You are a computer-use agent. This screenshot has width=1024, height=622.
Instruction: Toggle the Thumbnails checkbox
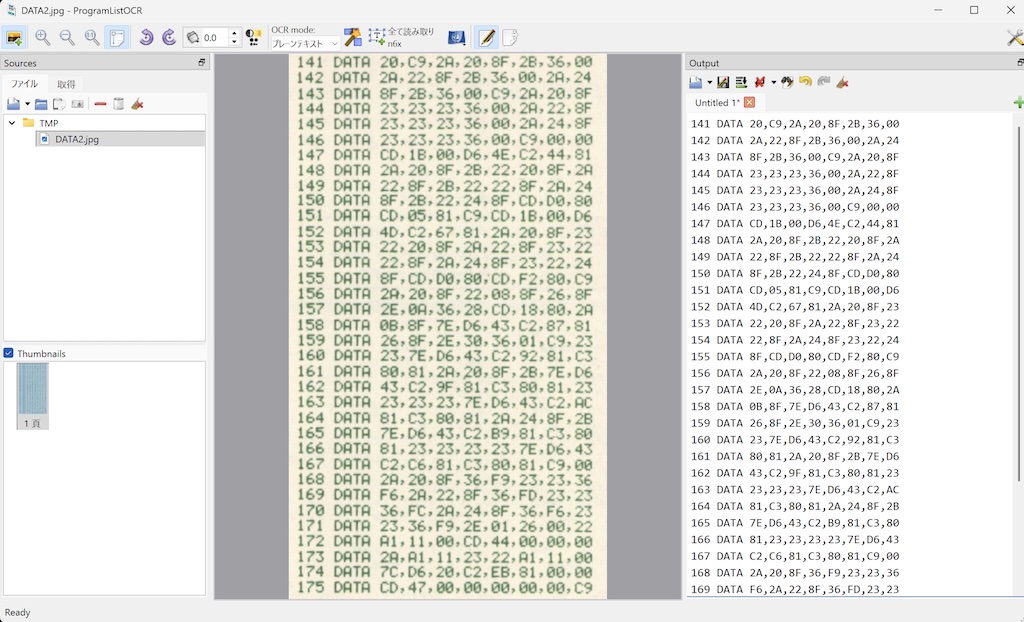pyautogui.click(x=9, y=353)
